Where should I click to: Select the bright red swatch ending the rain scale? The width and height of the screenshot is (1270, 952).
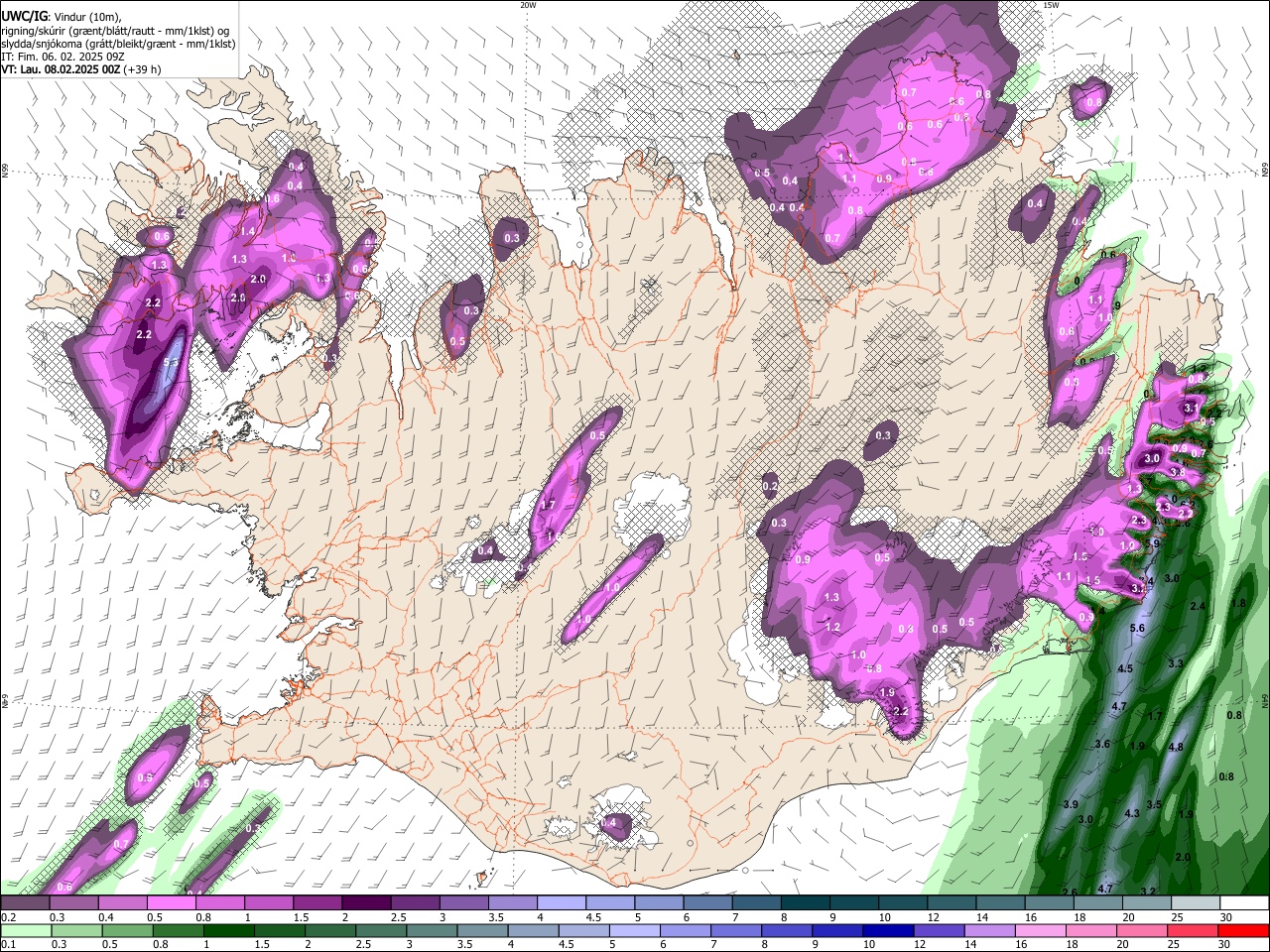click(1243, 930)
